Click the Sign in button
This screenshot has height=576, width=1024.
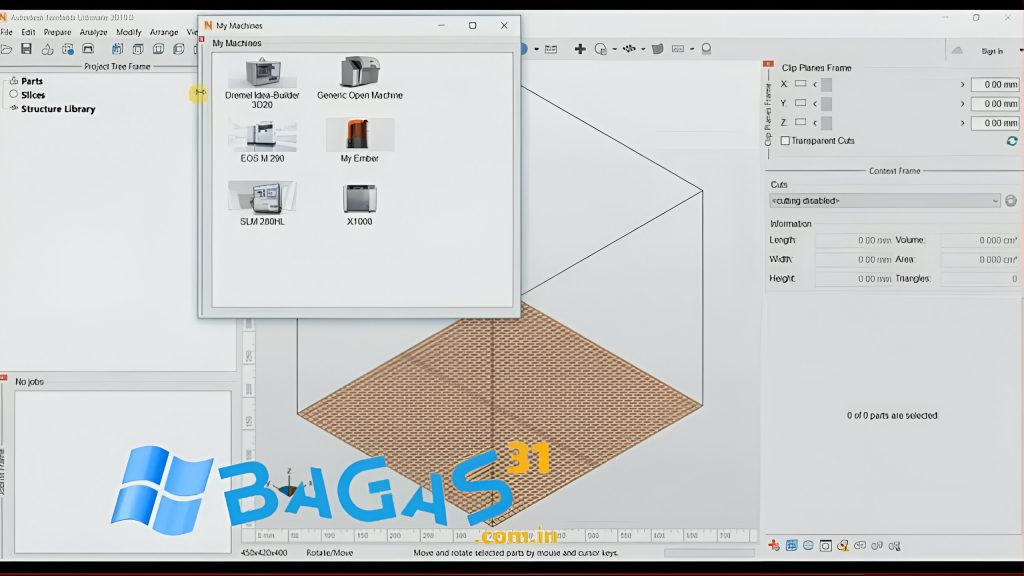click(x=991, y=51)
